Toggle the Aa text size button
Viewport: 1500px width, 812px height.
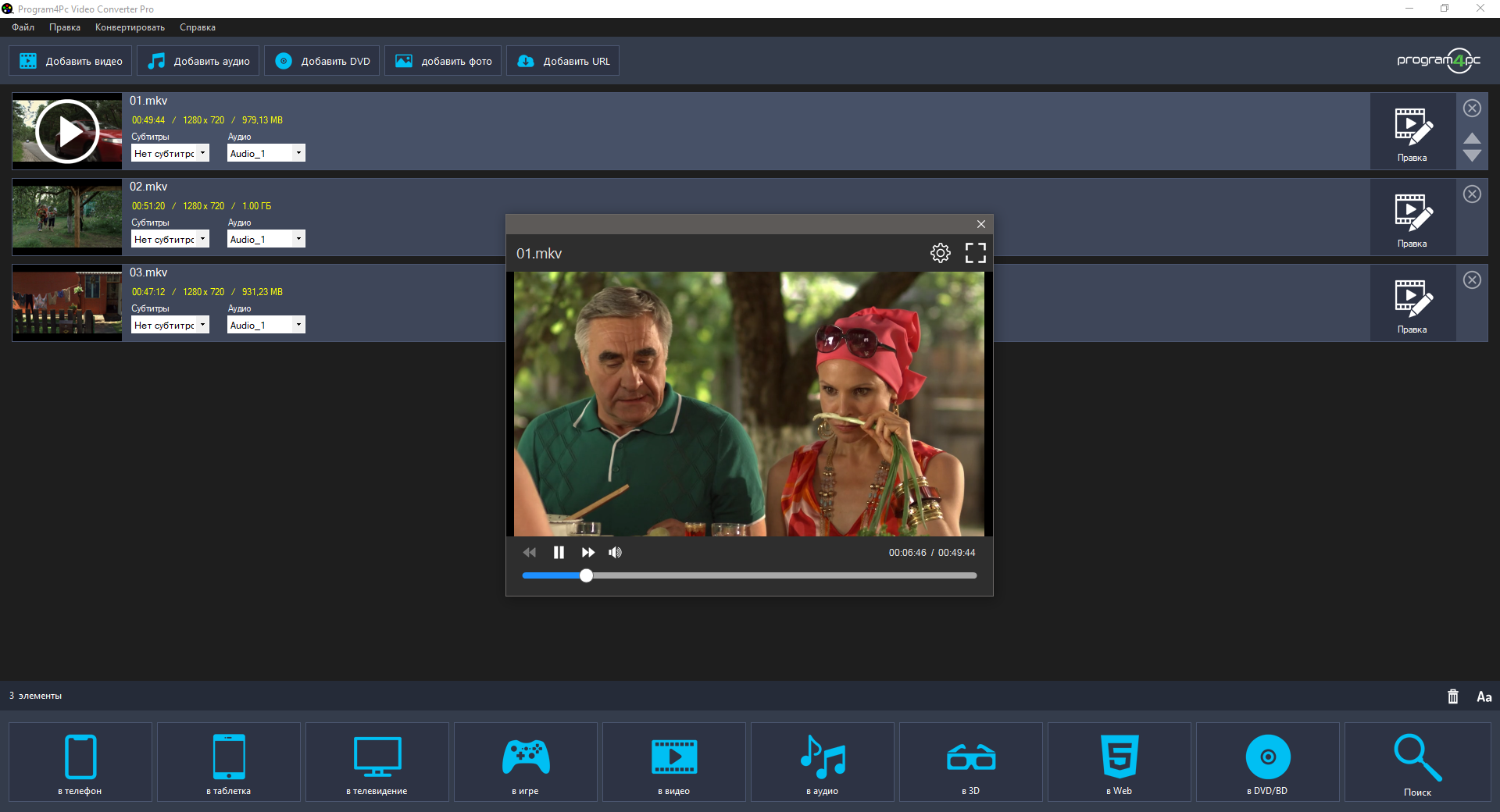tap(1484, 696)
